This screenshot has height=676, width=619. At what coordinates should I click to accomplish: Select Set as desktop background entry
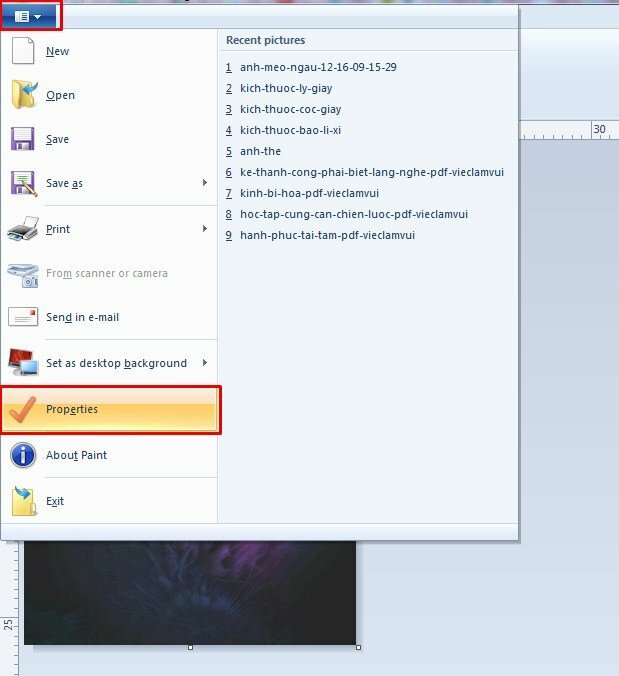click(116, 363)
